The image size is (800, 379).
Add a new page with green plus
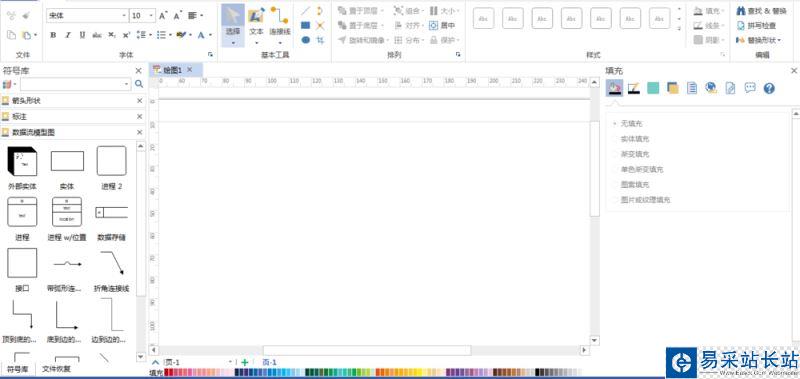tap(244, 362)
